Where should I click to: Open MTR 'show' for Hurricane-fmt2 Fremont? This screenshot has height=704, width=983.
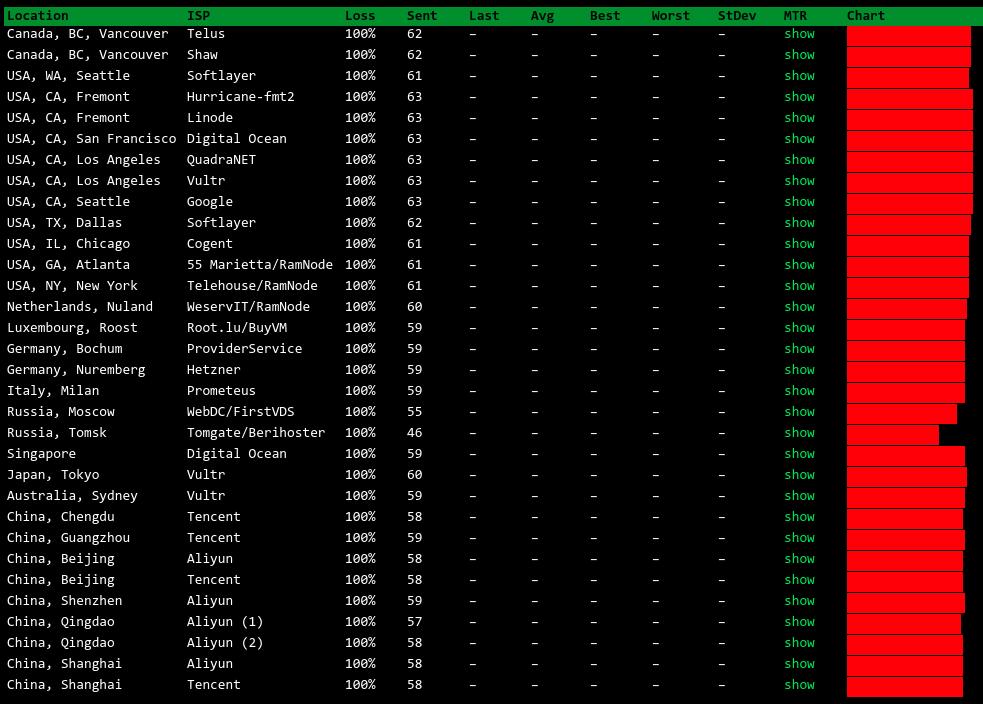coord(799,97)
